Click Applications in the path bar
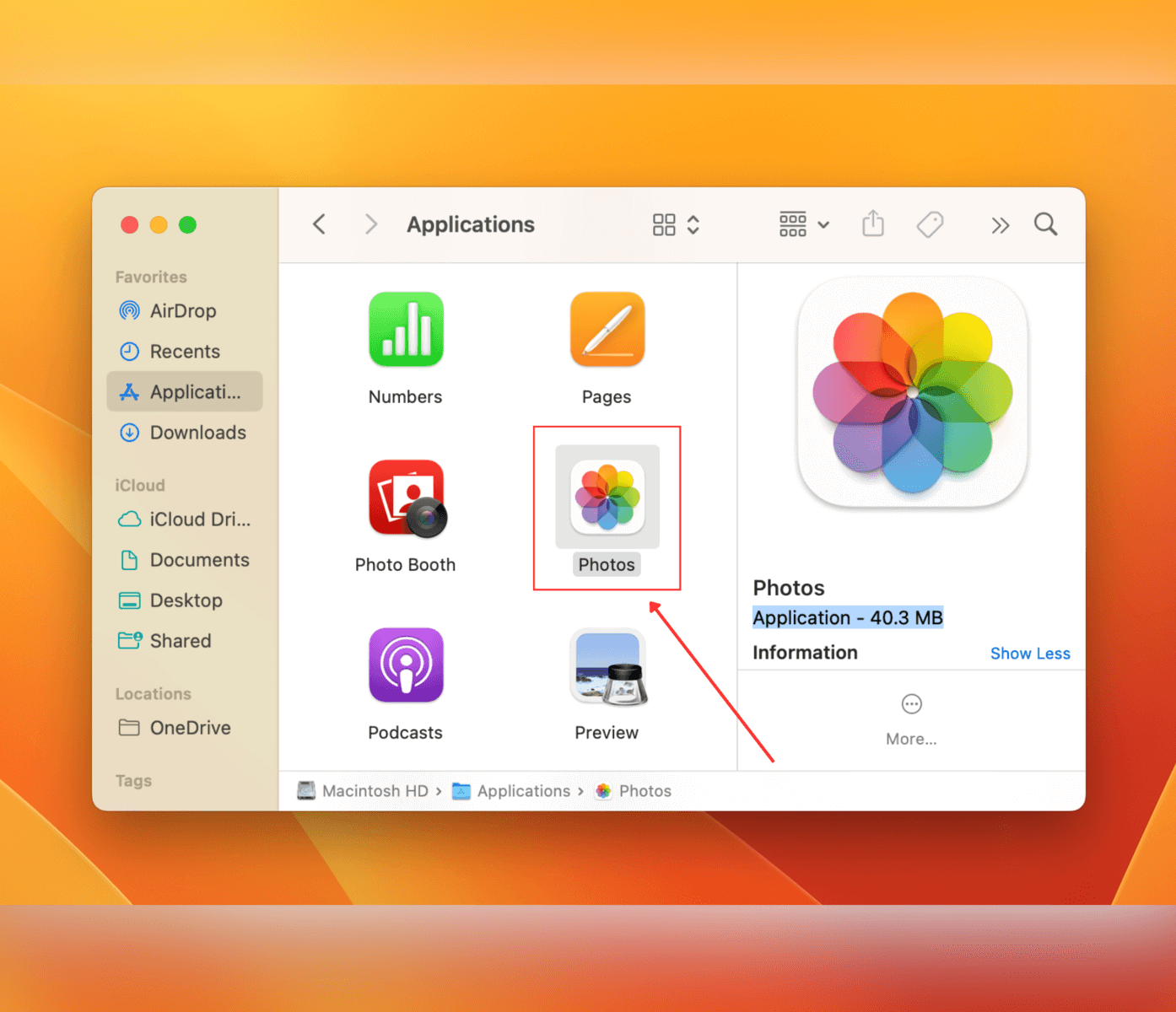This screenshot has height=1012, width=1176. 511,791
